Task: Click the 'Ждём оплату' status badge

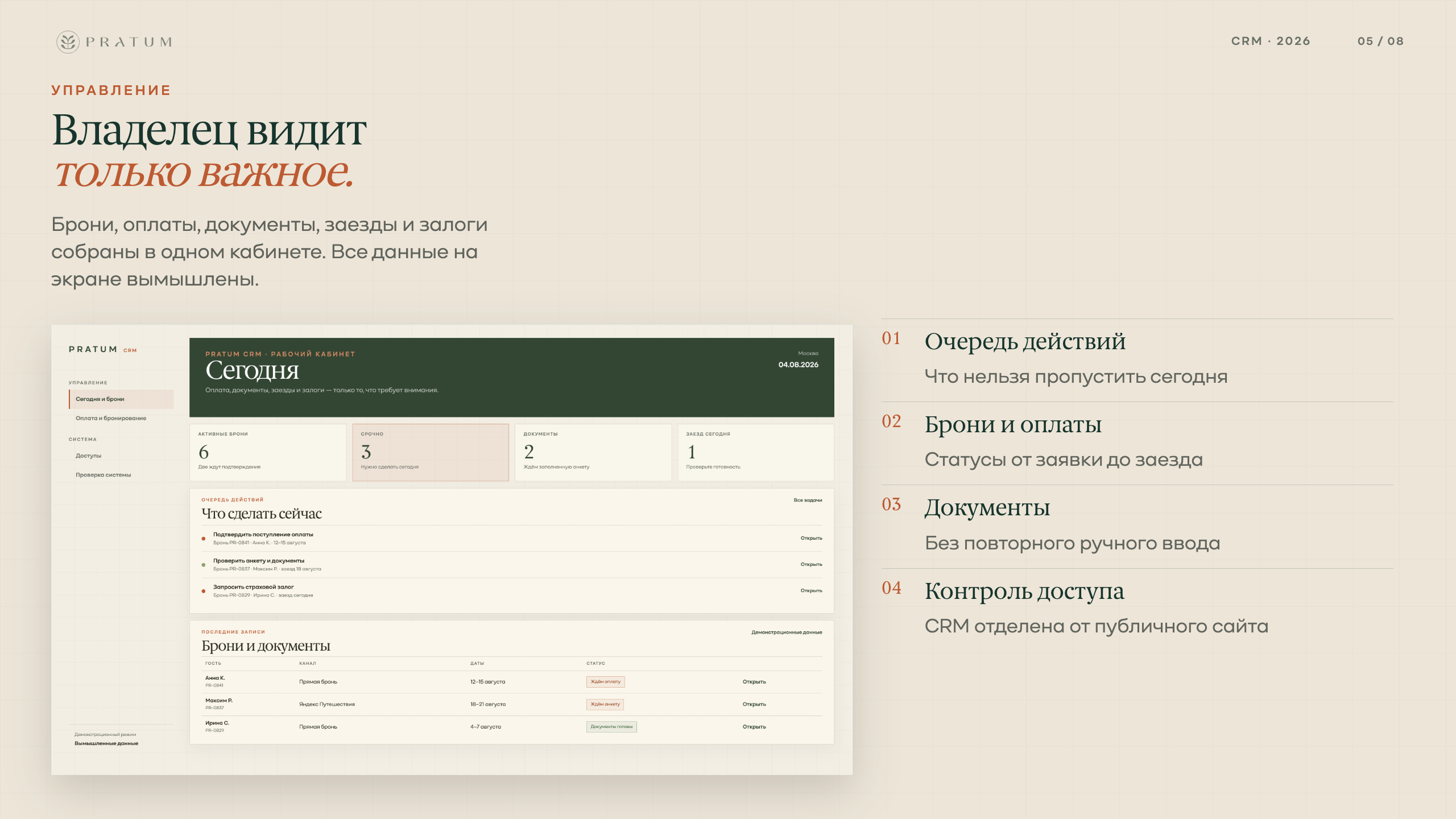Action: click(606, 681)
